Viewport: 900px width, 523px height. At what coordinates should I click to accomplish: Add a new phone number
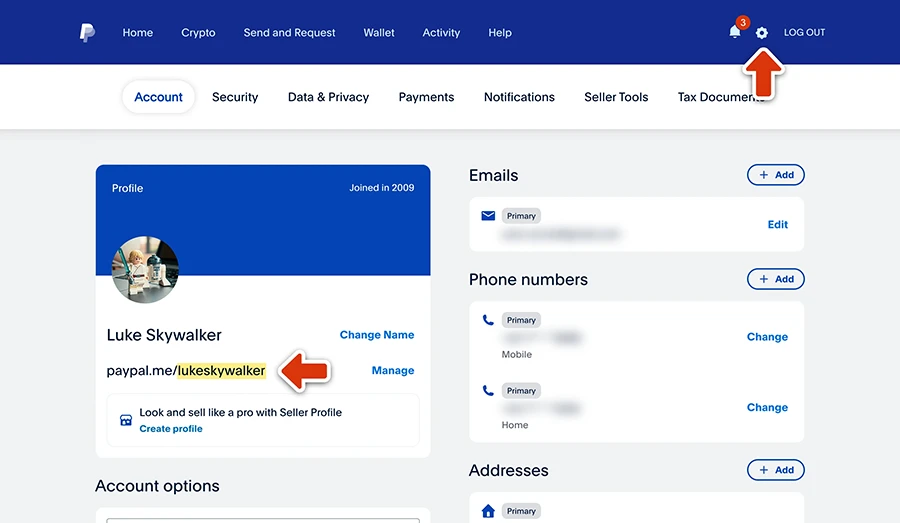click(x=775, y=279)
